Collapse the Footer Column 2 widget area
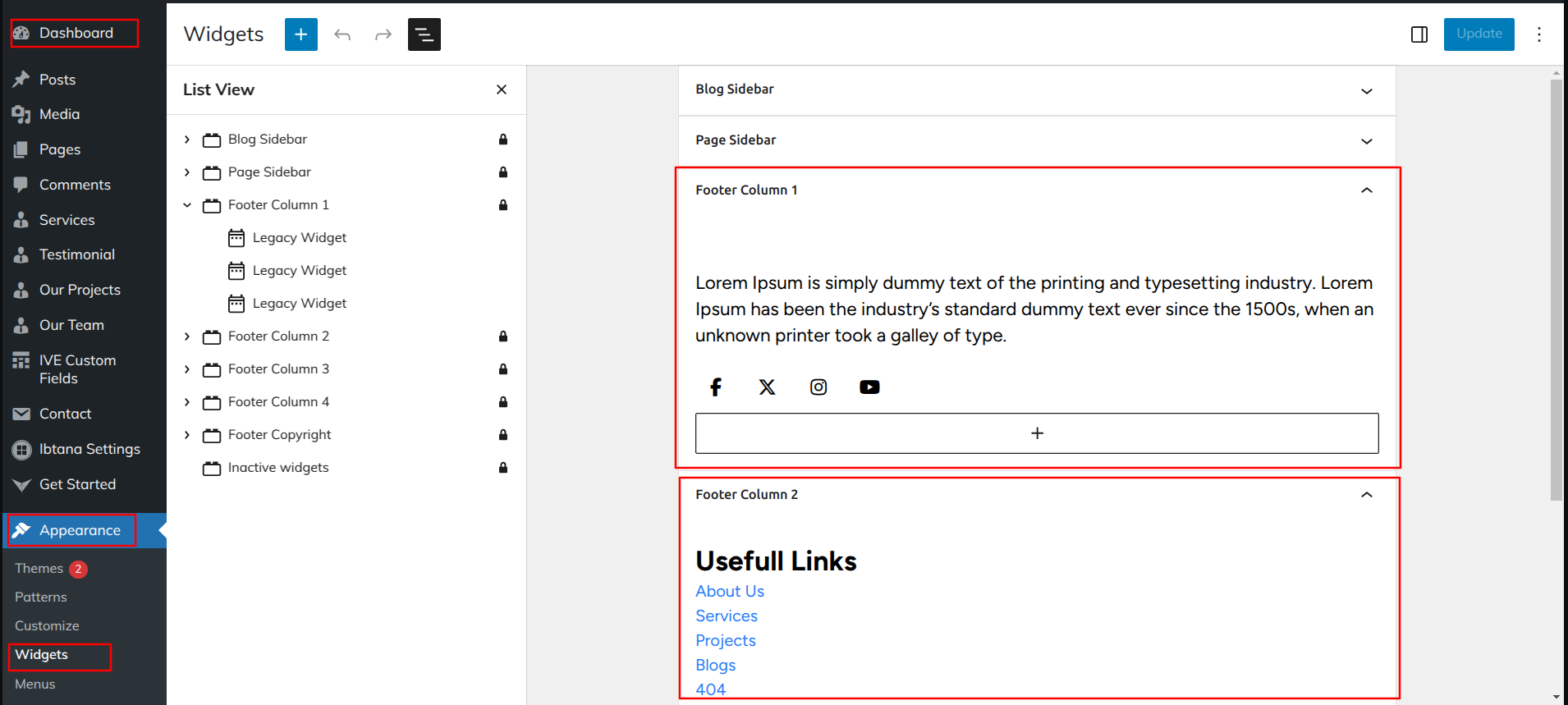 point(1366,495)
